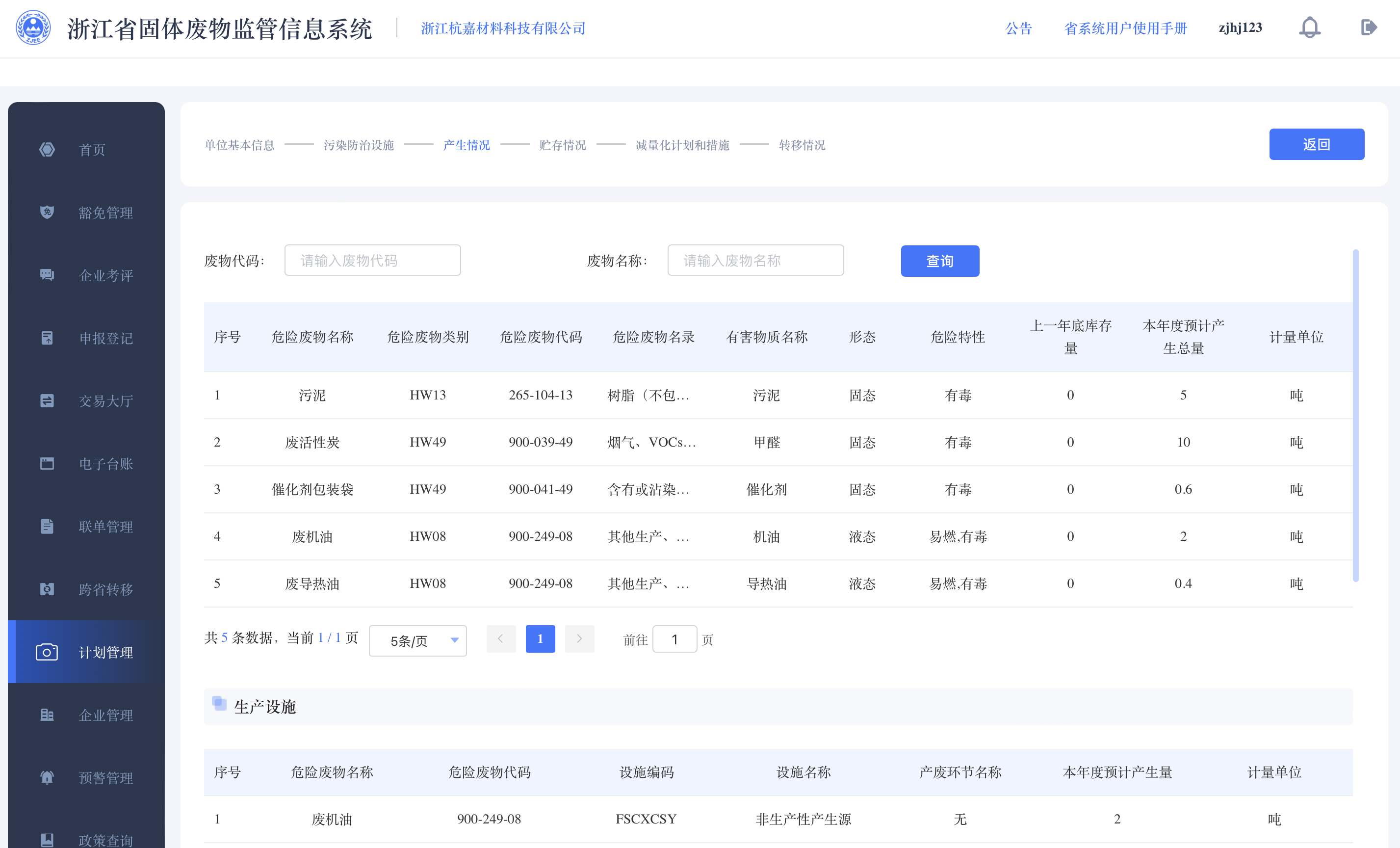Focus the 废物名称 input field
Image resolution: width=1400 pixels, height=848 pixels.
[756, 260]
